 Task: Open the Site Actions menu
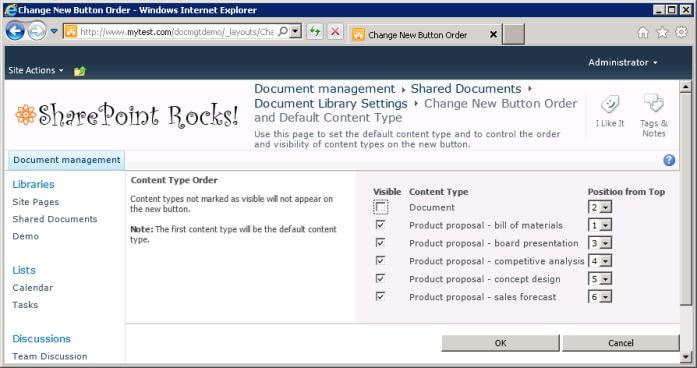tap(36, 70)
